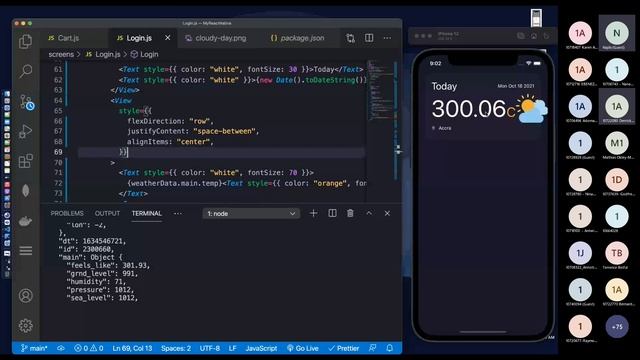Viewport: 640px width, 360px height.
Task: Open the Extensions view
Action: click(x=25, y=161)
